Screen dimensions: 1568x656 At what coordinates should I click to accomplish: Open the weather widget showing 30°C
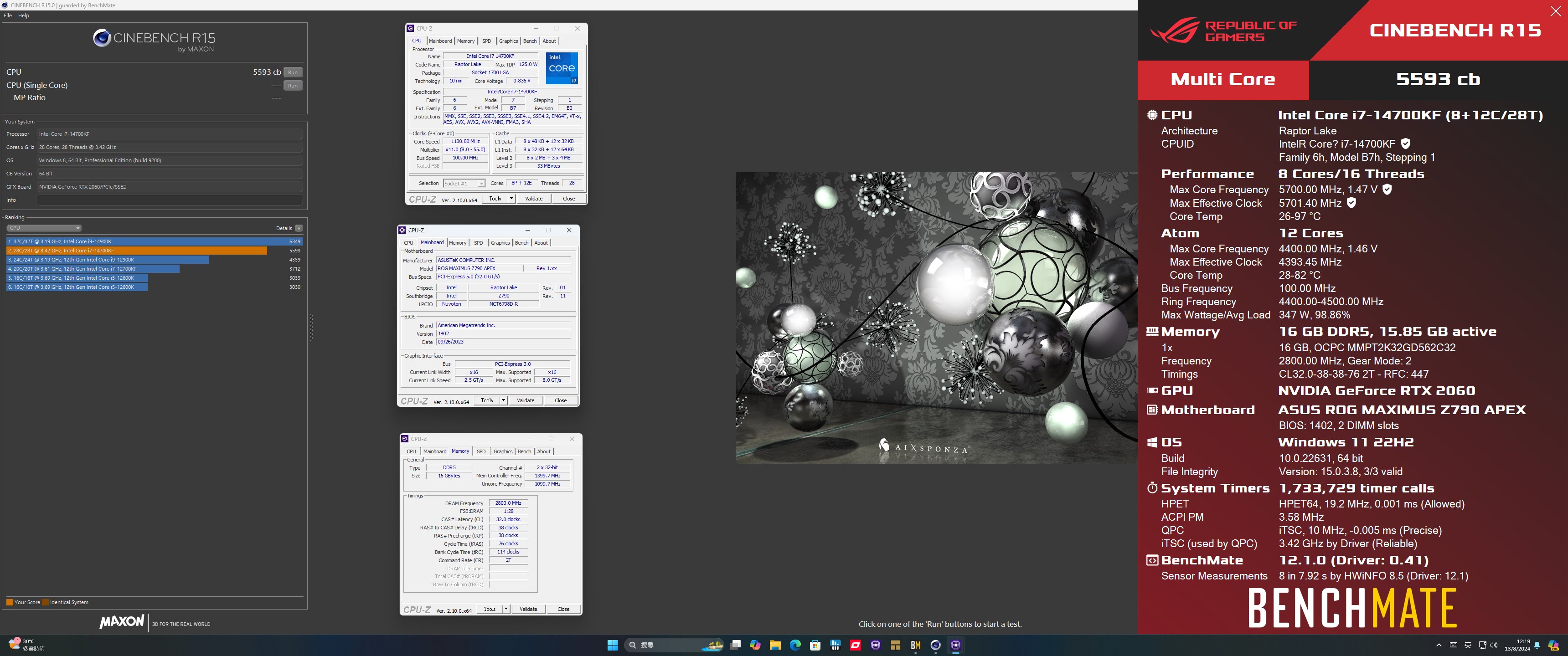coord(27,645)
